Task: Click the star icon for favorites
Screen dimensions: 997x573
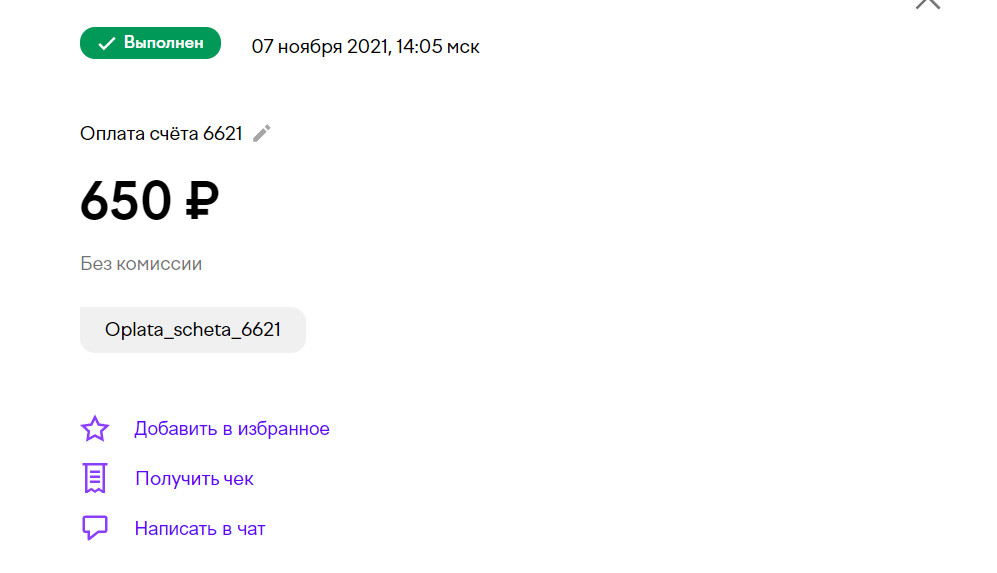Action: pos(95,429)
